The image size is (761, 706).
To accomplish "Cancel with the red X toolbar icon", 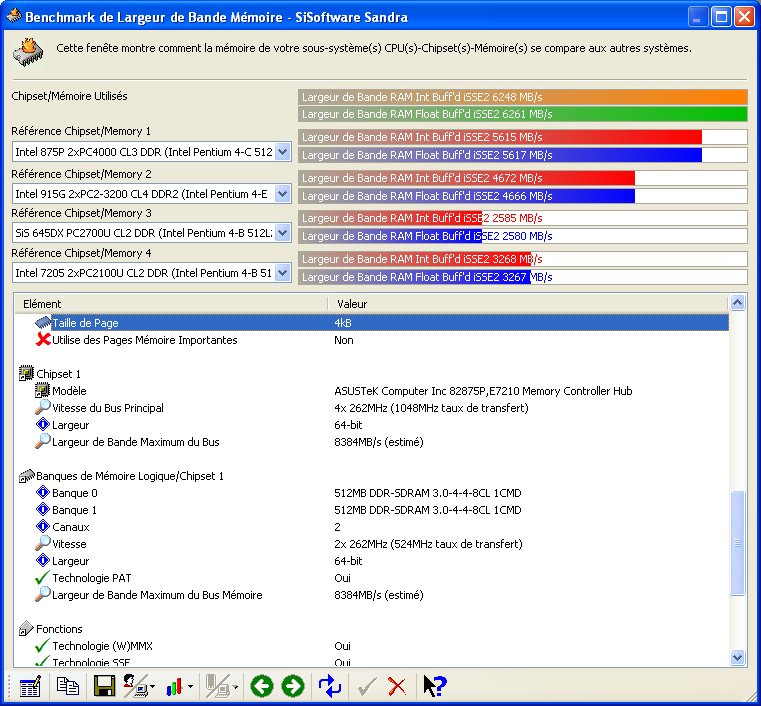I will [397, 687].
